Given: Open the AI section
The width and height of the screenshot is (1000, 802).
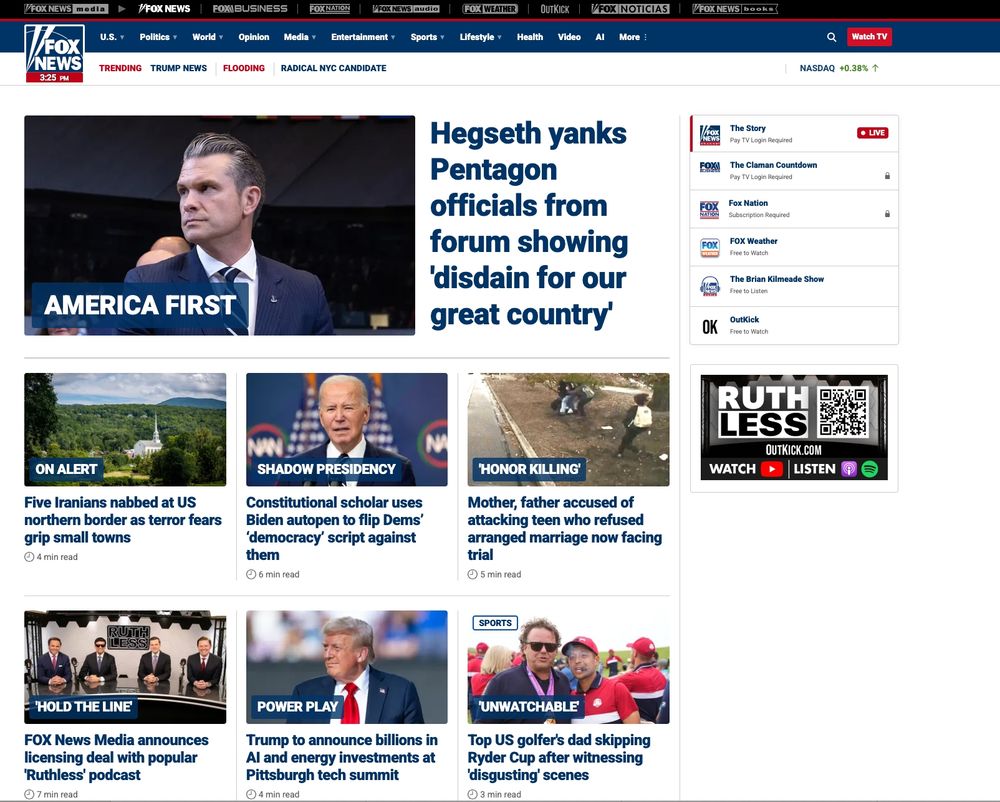Looking at the screenshot, I should 599,37.
